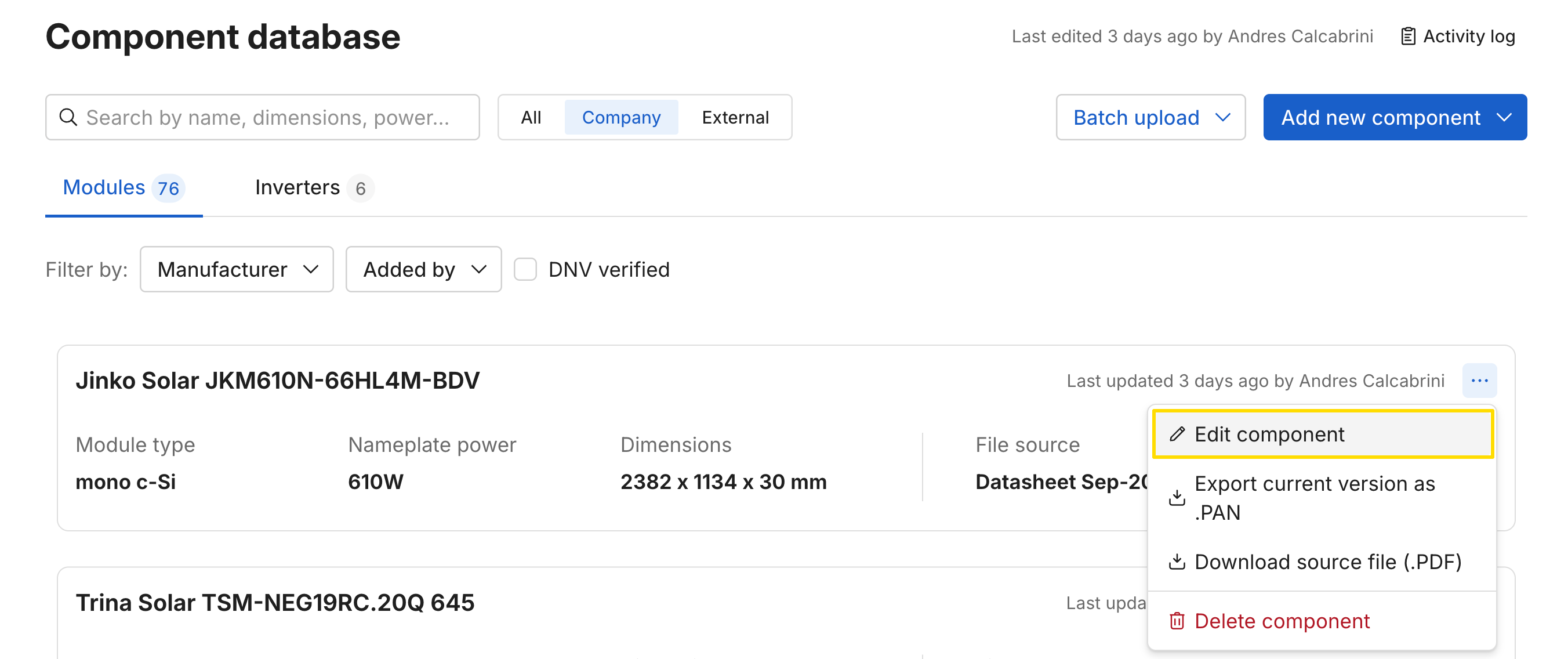Switch to the Modules tab
The height and width of the screenshot is (659, 1568).
[x=124, y=187]
